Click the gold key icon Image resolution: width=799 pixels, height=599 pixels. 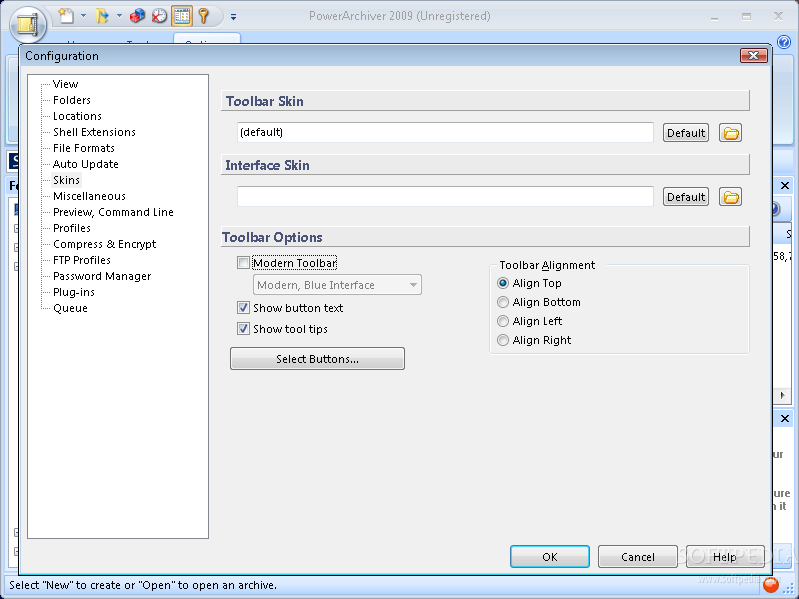(x=204, y=16)
